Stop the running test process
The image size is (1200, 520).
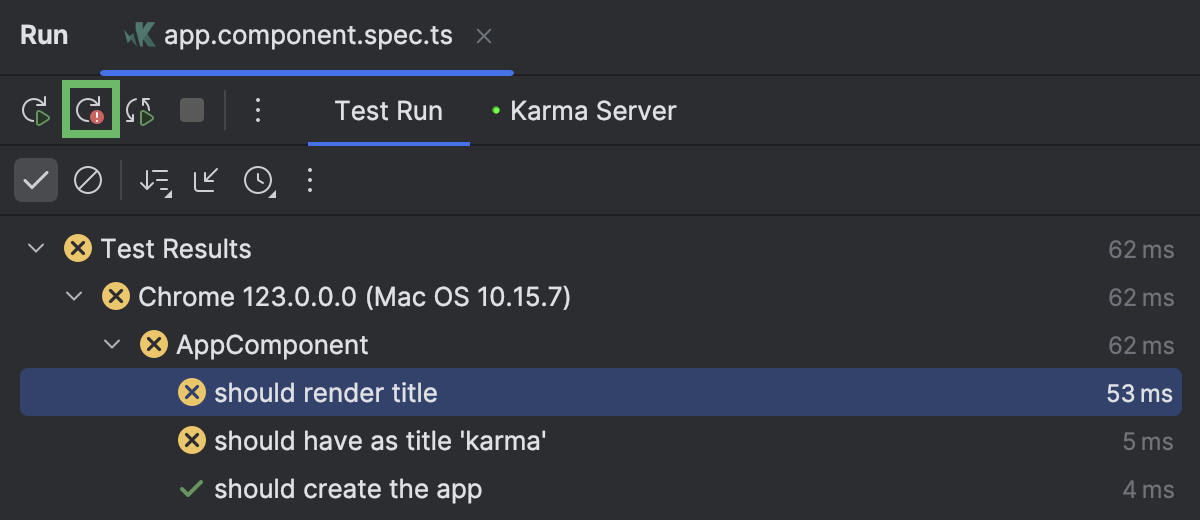pos(192,110)
